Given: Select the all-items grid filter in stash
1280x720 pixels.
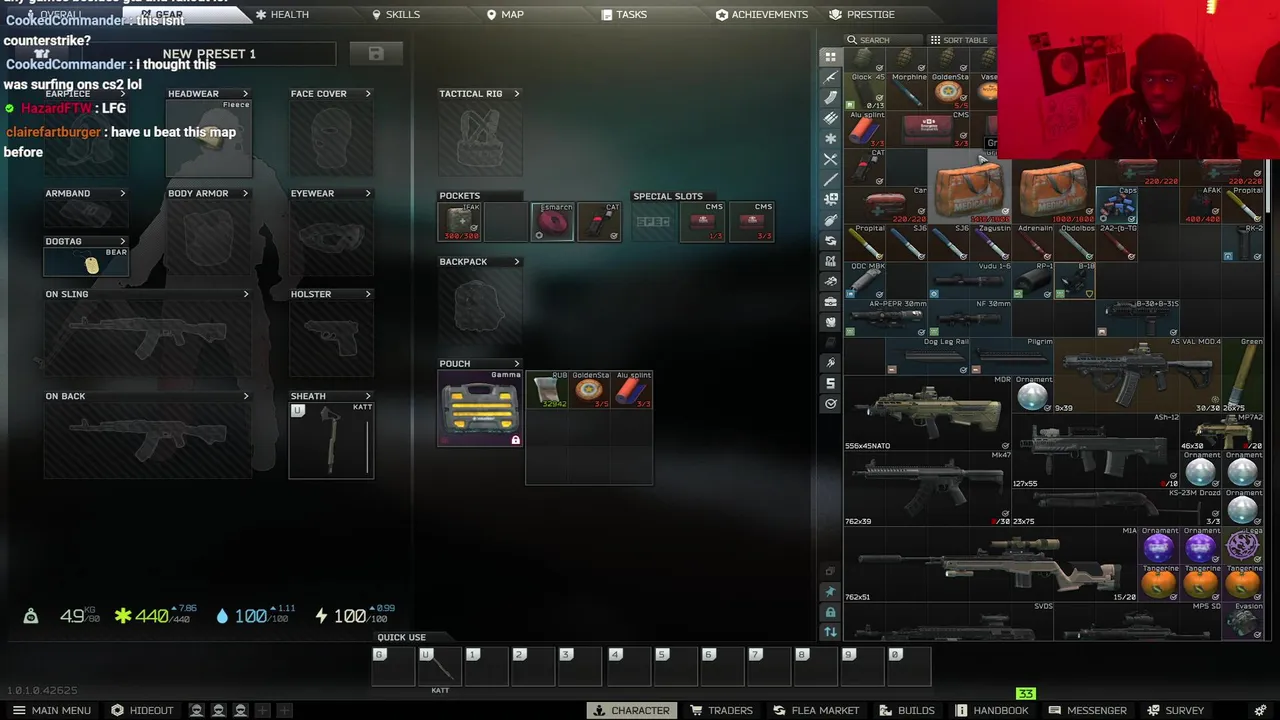Looking at the screenshot, I should point(830,57).
